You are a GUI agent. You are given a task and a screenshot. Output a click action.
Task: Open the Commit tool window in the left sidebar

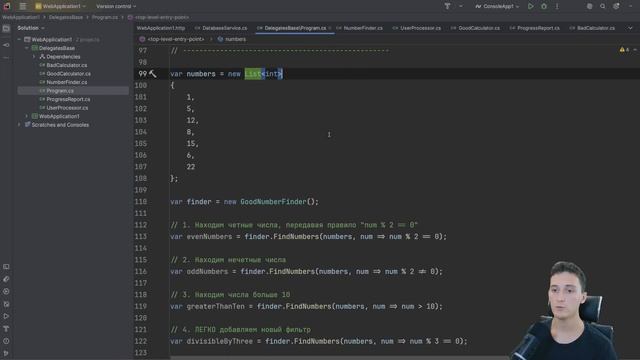click(x=6, y=45)
